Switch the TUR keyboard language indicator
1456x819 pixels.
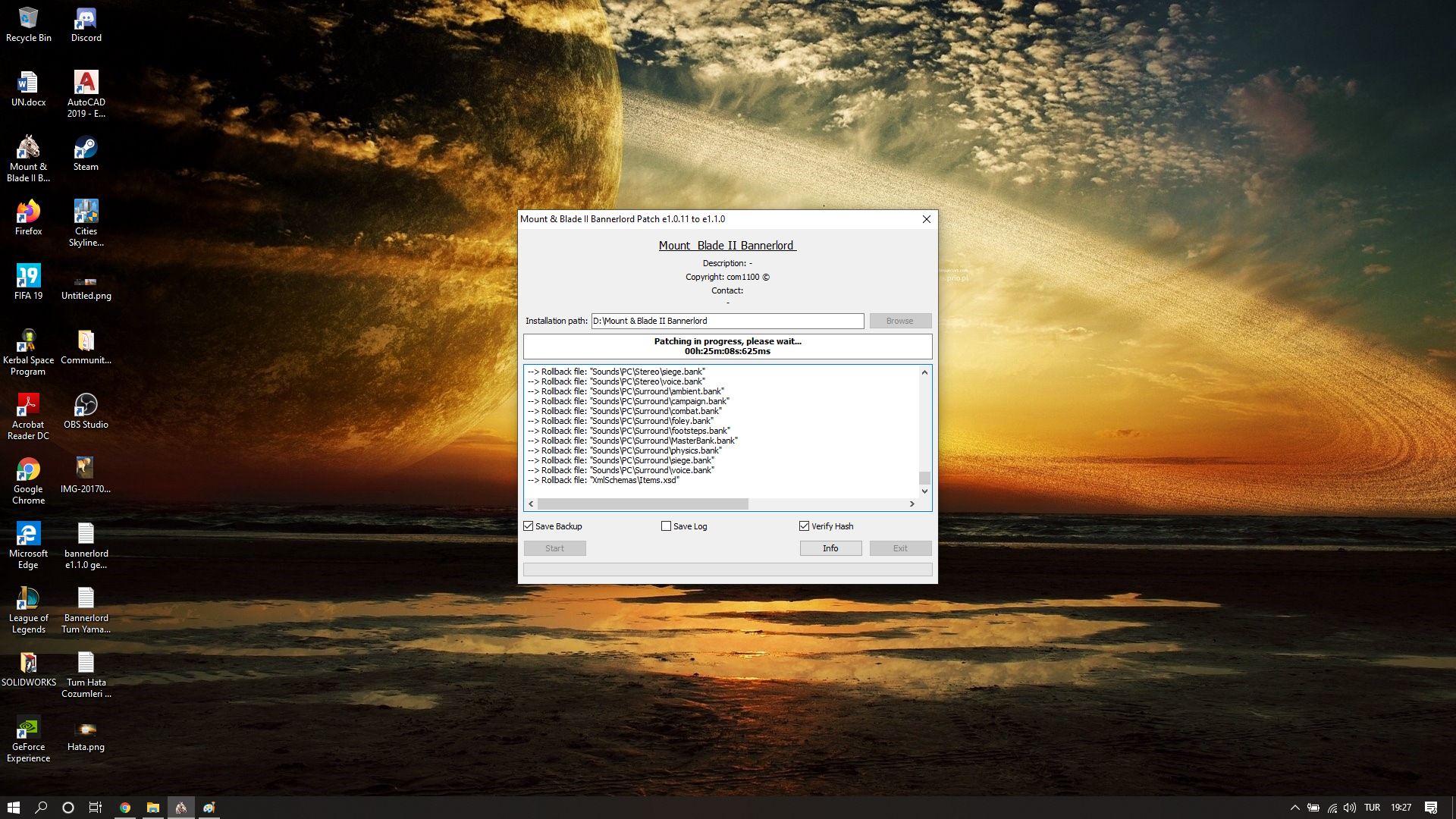(1372, 808)
